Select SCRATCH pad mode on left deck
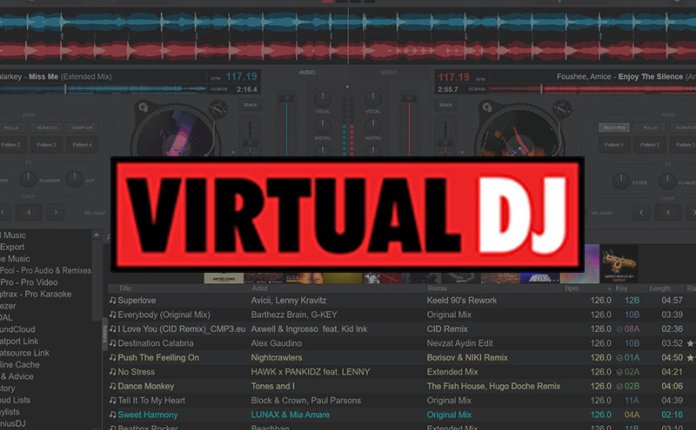Image resolution: width=696 pixels, height=430 pixels. tap(47, 128)
